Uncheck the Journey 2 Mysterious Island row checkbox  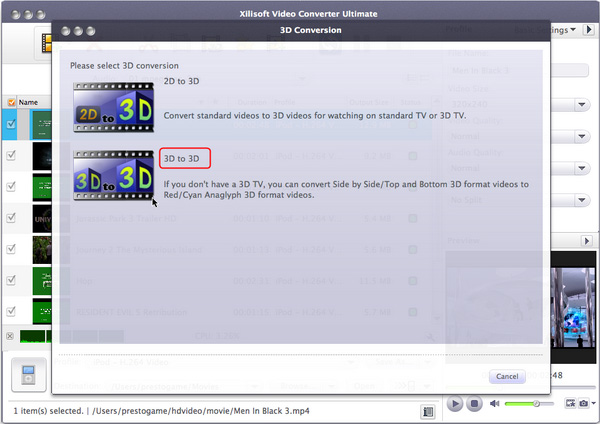coord(11,249)
